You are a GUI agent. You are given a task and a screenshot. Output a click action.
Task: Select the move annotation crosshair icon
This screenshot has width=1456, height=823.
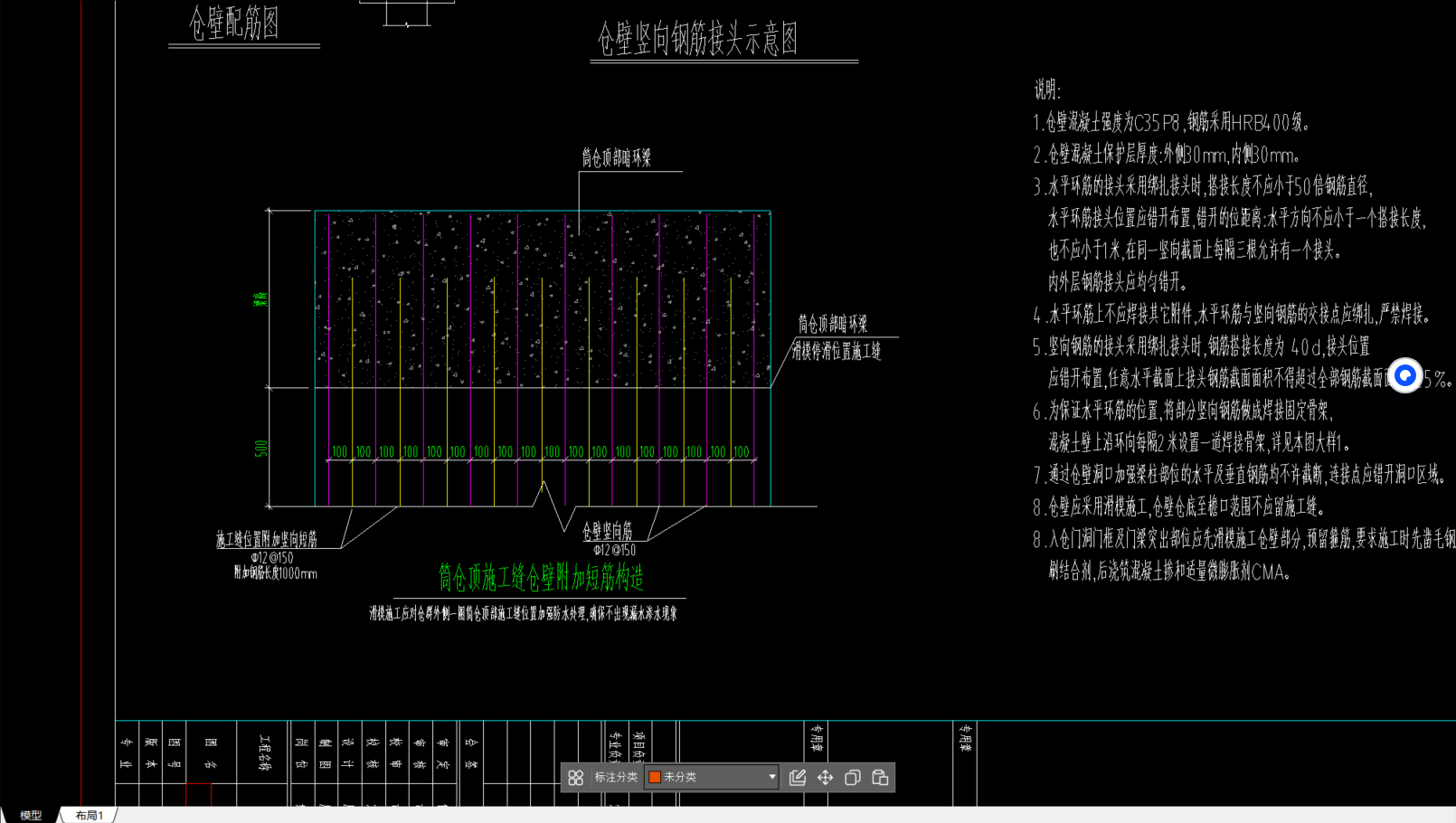tap(826, 778)
